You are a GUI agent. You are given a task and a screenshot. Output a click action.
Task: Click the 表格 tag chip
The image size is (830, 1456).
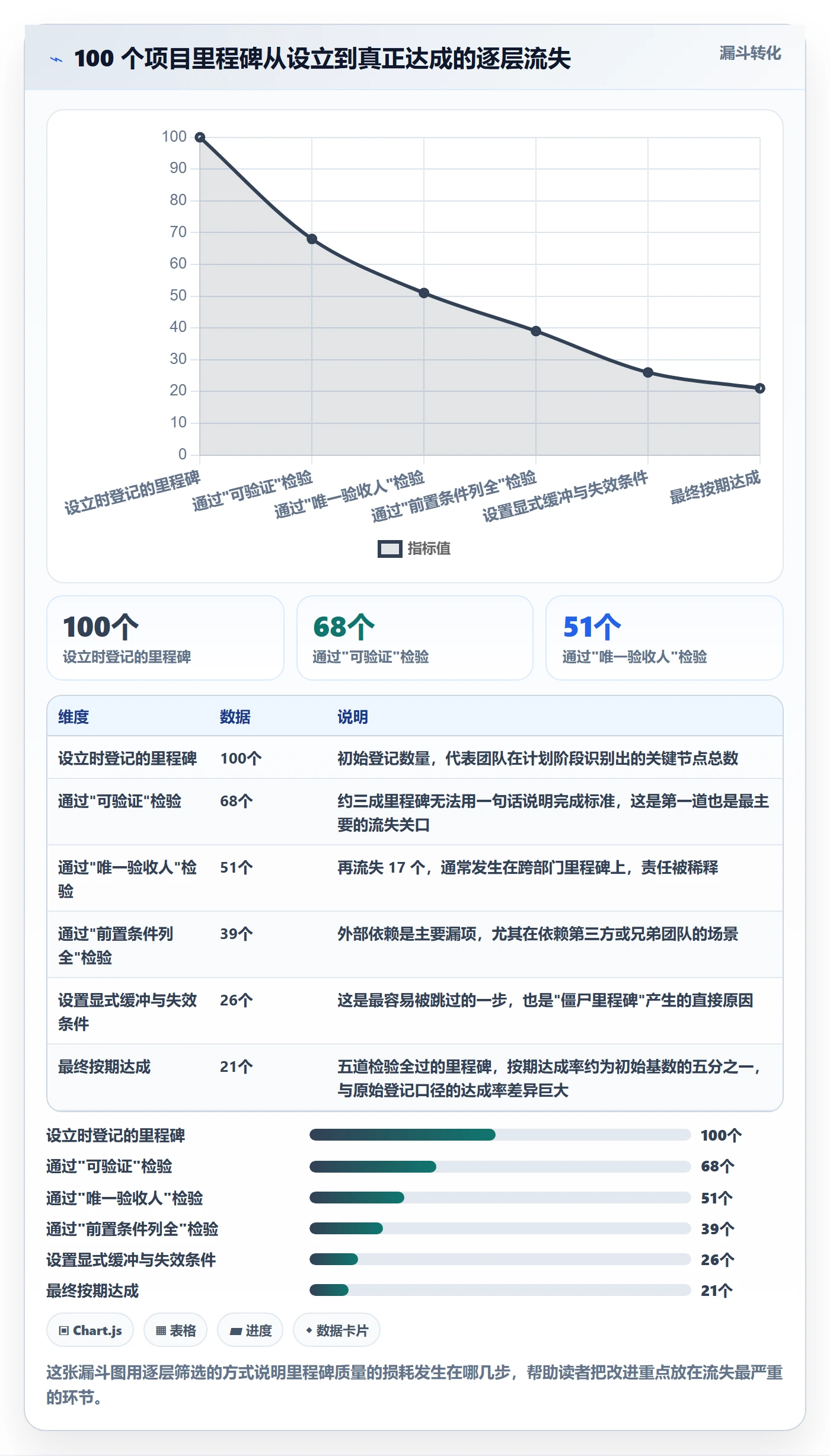pyautogui.click(x=175, y=1330)
